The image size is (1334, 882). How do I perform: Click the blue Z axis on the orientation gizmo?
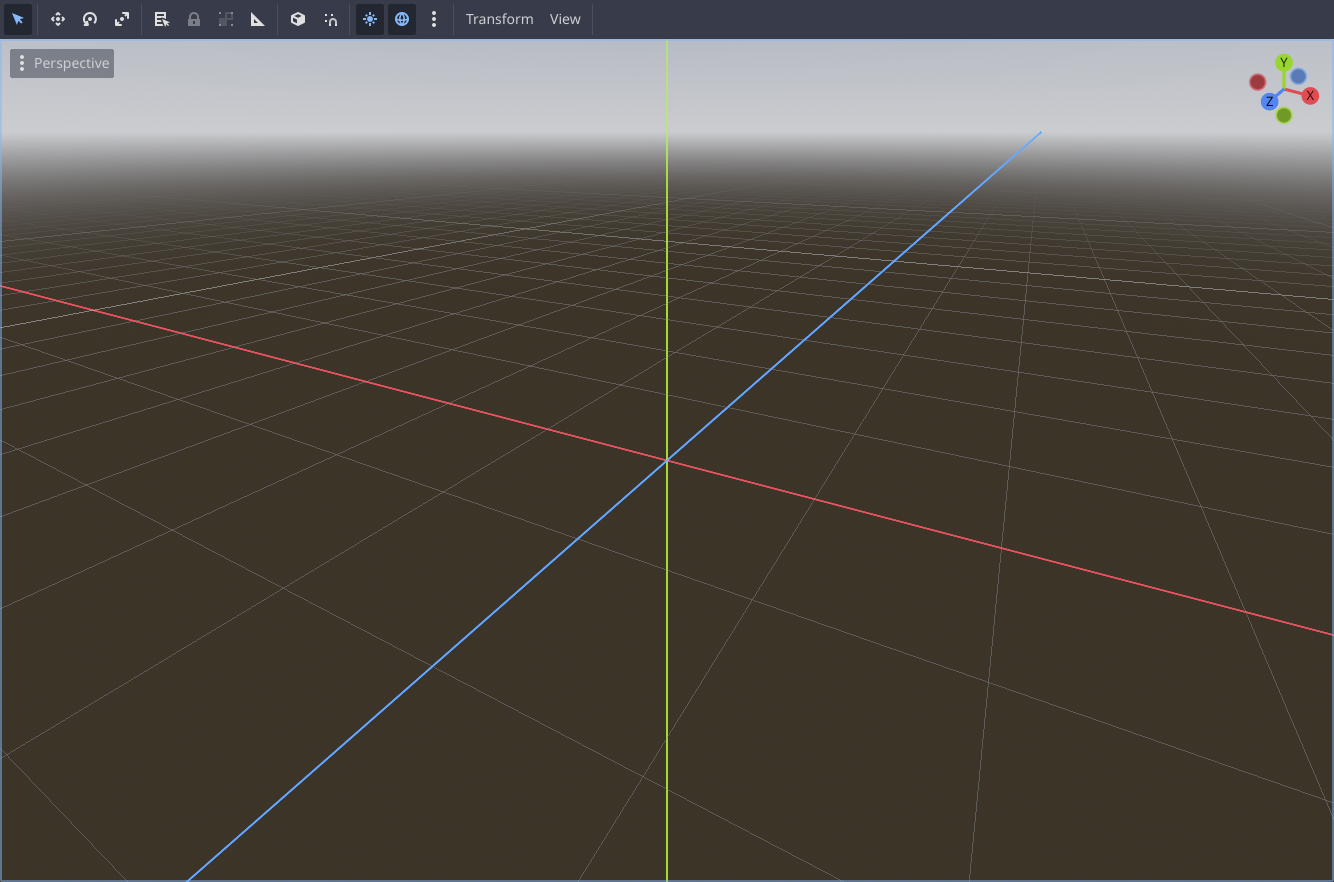1270,101
